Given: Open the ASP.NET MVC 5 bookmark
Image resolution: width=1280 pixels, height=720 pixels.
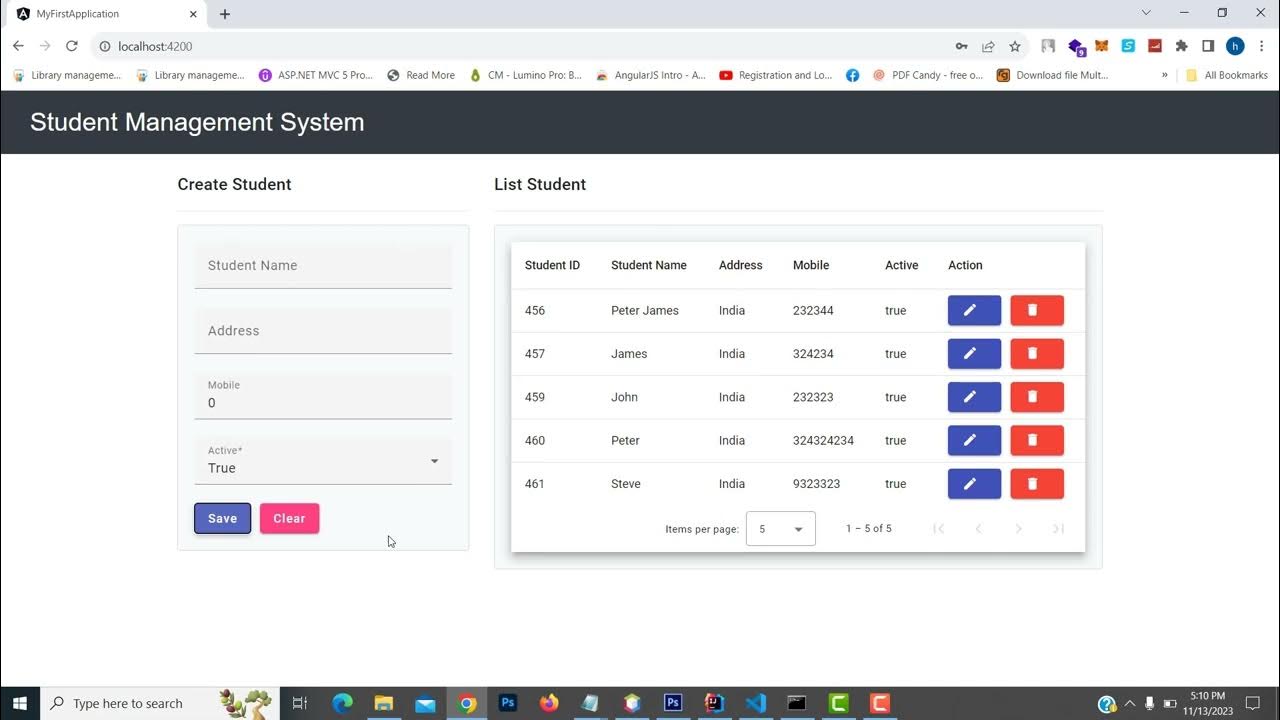Looking at the screenshot, I should tap(316, 75).
